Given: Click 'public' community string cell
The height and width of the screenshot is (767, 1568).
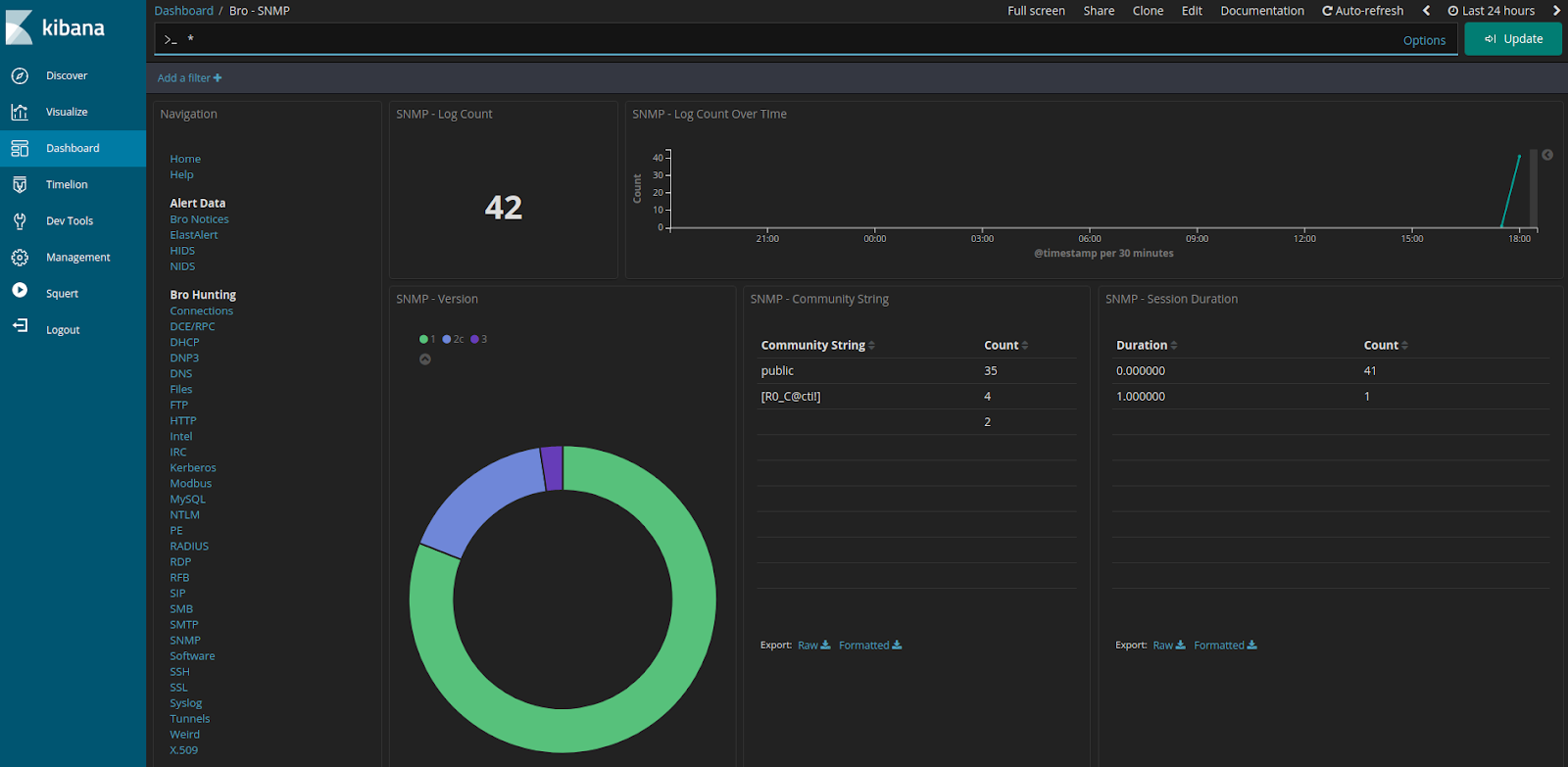Looking at the screenshot, I should point(777,371).
